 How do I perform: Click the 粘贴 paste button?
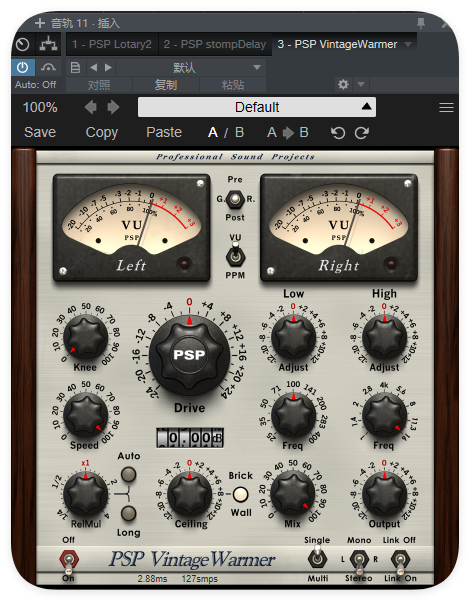pyautogui.click(x=233, y=85)
